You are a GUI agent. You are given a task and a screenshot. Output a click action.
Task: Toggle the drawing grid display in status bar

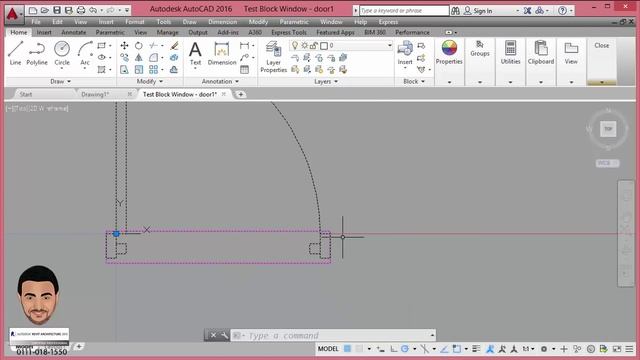point(347,349)
